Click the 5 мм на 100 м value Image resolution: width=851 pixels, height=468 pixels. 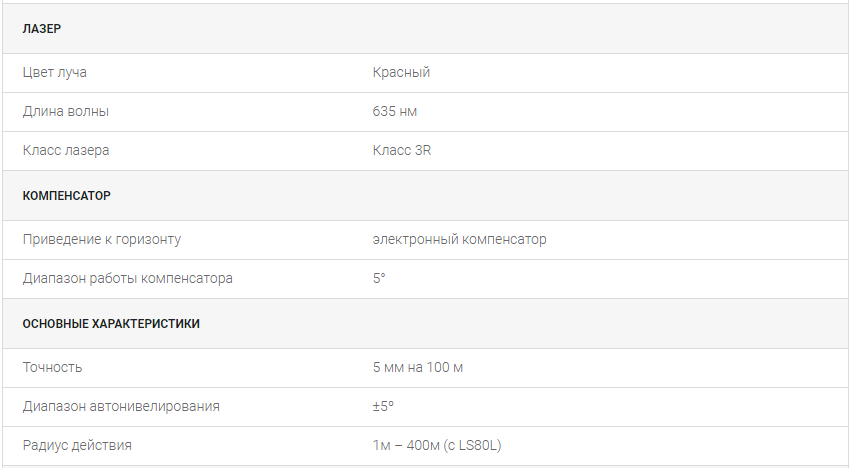click(x=417, y=368)
